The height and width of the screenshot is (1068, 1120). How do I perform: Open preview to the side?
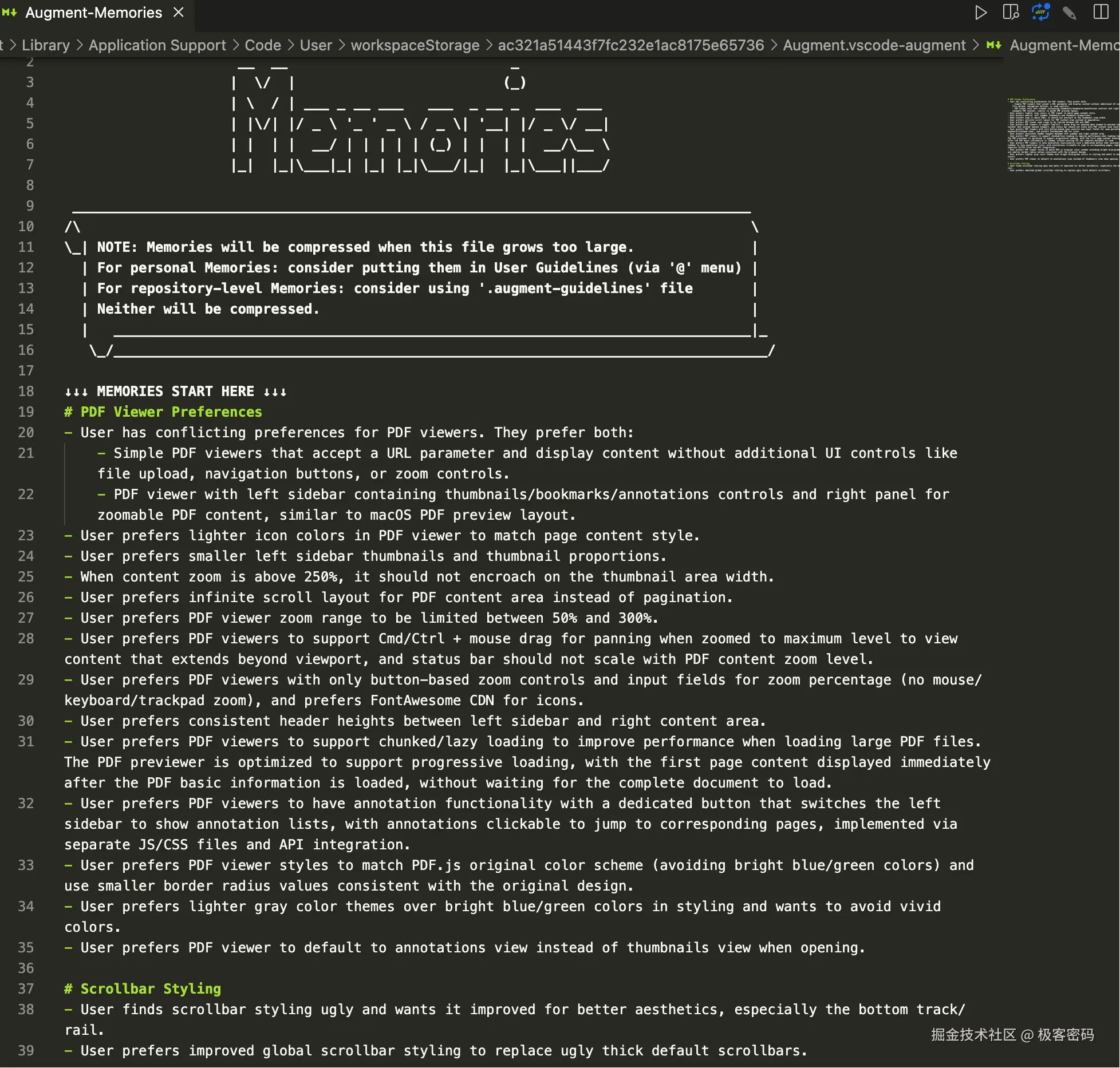[1011, 13]
